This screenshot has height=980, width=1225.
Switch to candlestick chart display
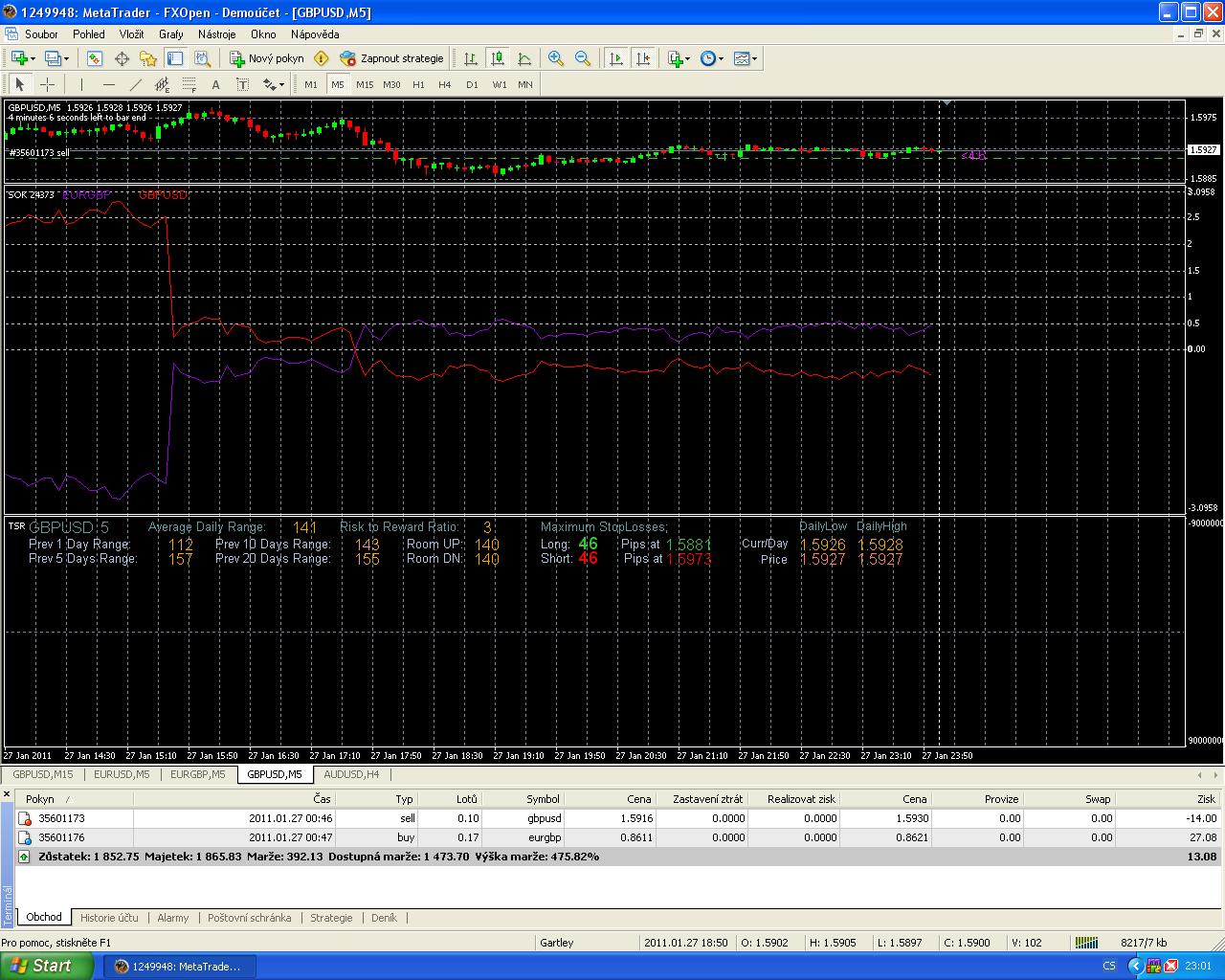pyautogui.click(x=498, y=58)
